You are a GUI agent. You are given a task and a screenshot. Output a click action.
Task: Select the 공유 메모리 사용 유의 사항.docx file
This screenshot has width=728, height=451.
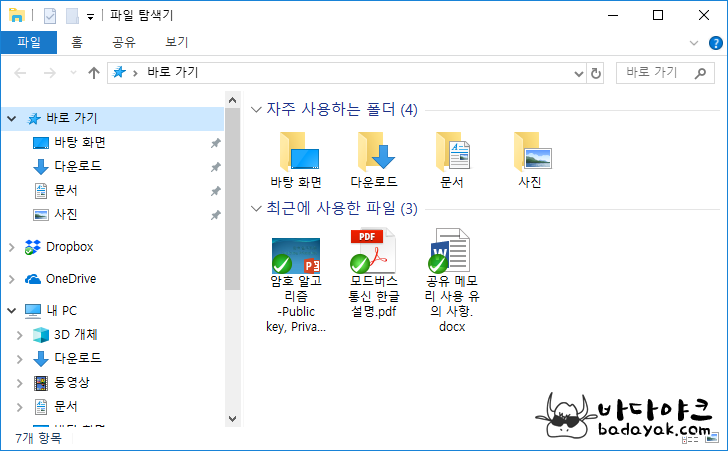pos(452,281)
